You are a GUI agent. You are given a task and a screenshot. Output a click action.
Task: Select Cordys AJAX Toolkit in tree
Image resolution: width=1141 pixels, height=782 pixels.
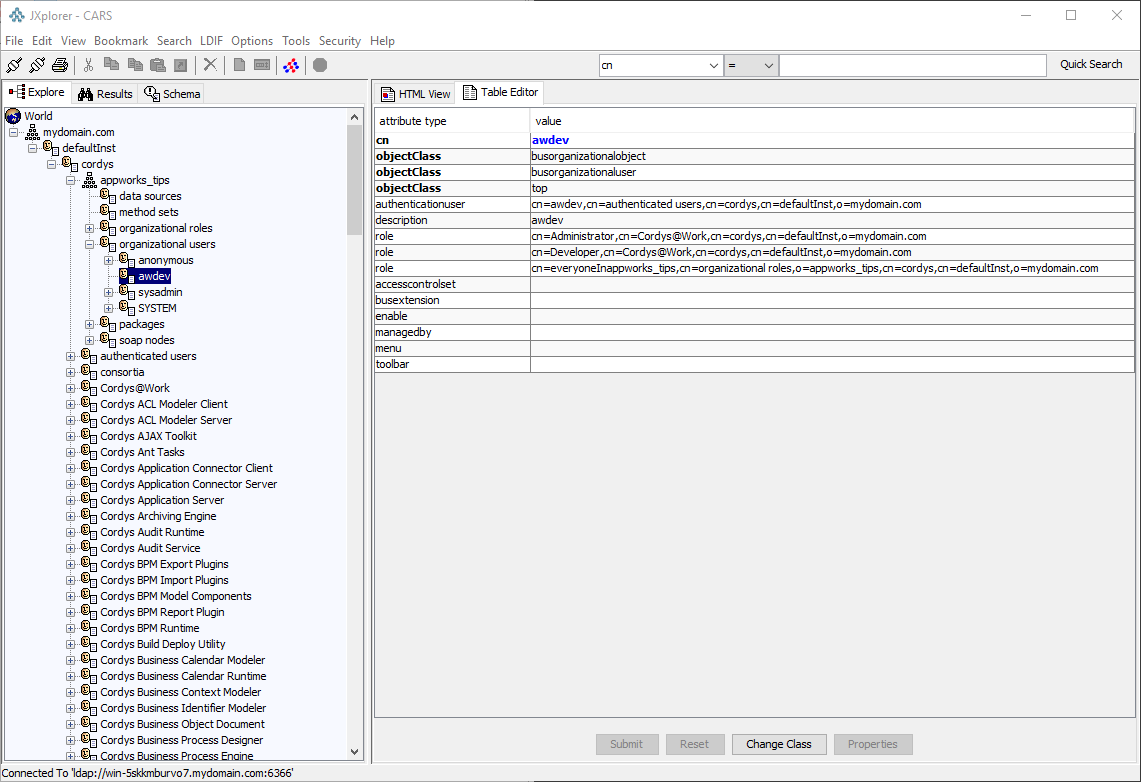pyautogui.click(x=148, y=436)
